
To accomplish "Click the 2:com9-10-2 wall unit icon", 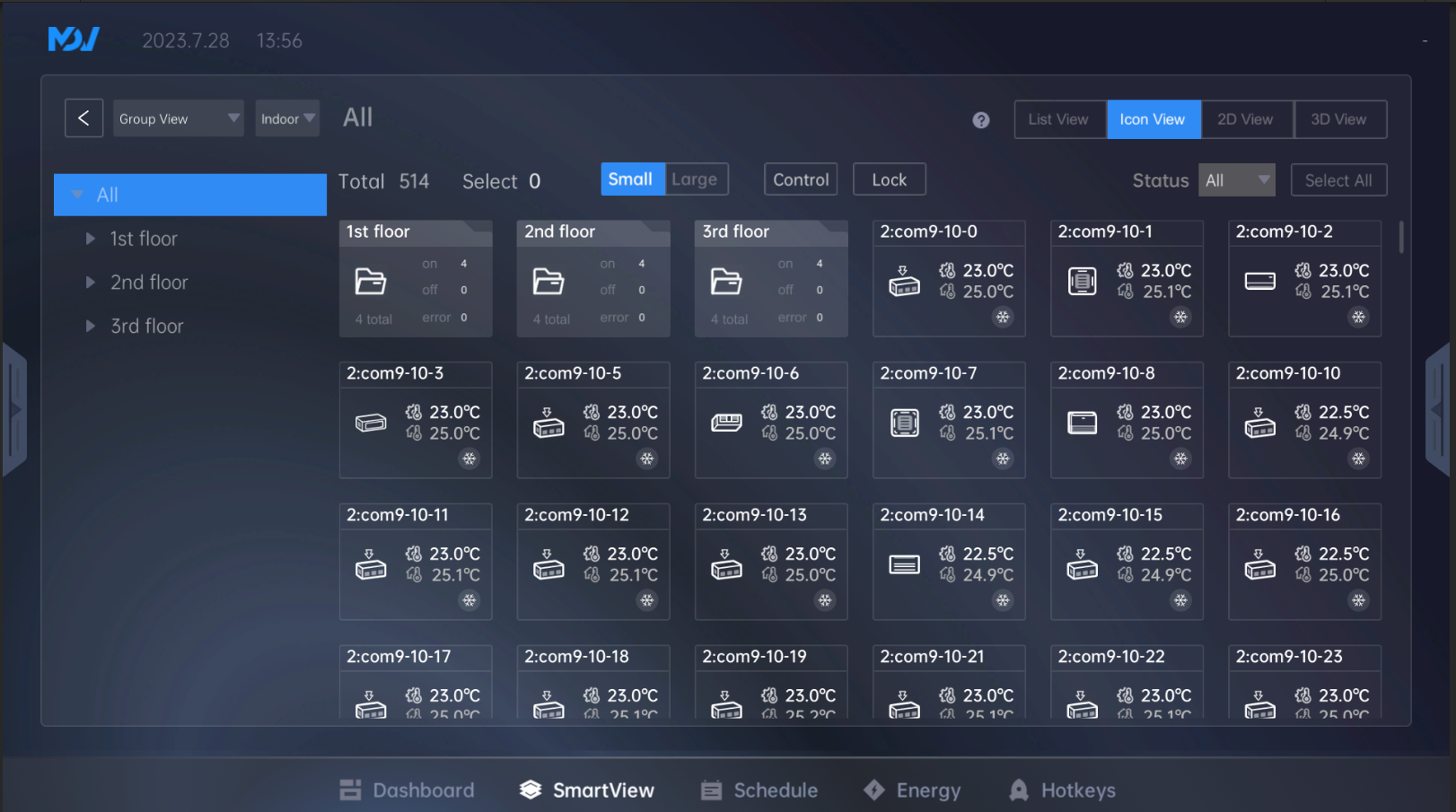I will (1259, 281).
